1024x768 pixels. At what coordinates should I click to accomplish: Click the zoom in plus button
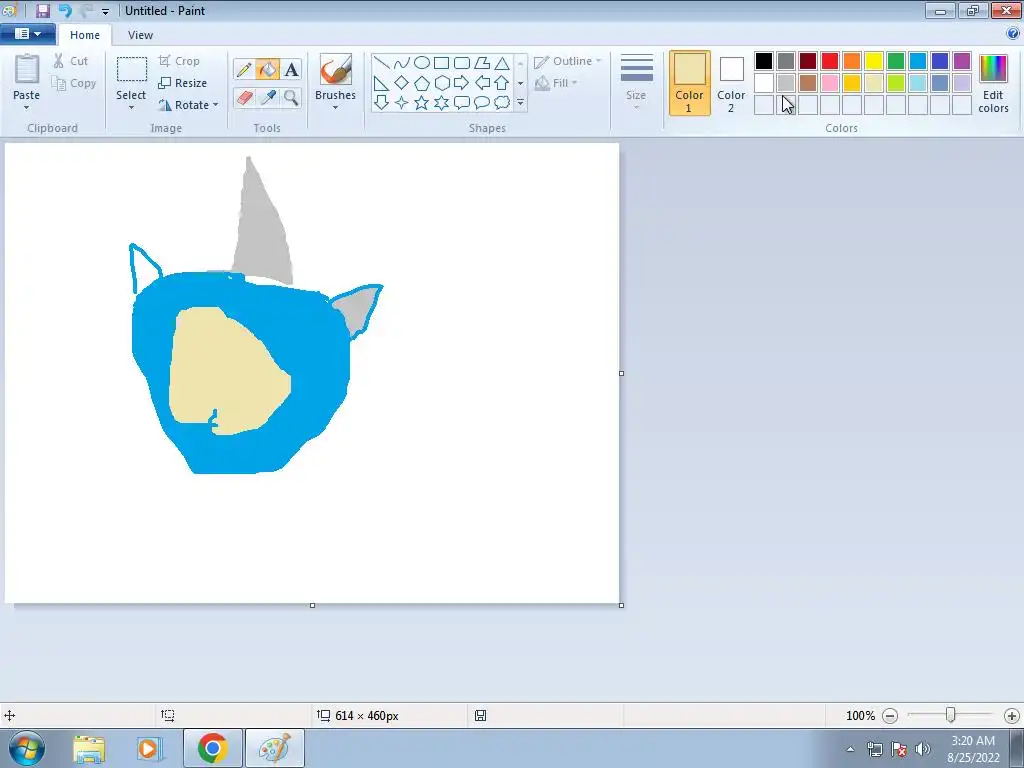point(1012,716)
